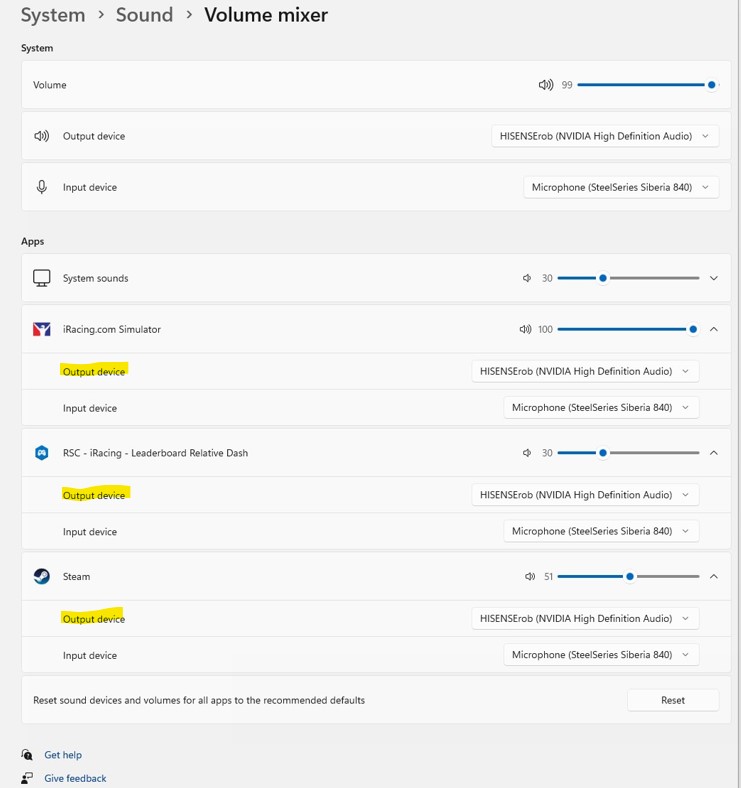
Task: Mute Steam app speaker icon
Action: click(x=530, y=576)
